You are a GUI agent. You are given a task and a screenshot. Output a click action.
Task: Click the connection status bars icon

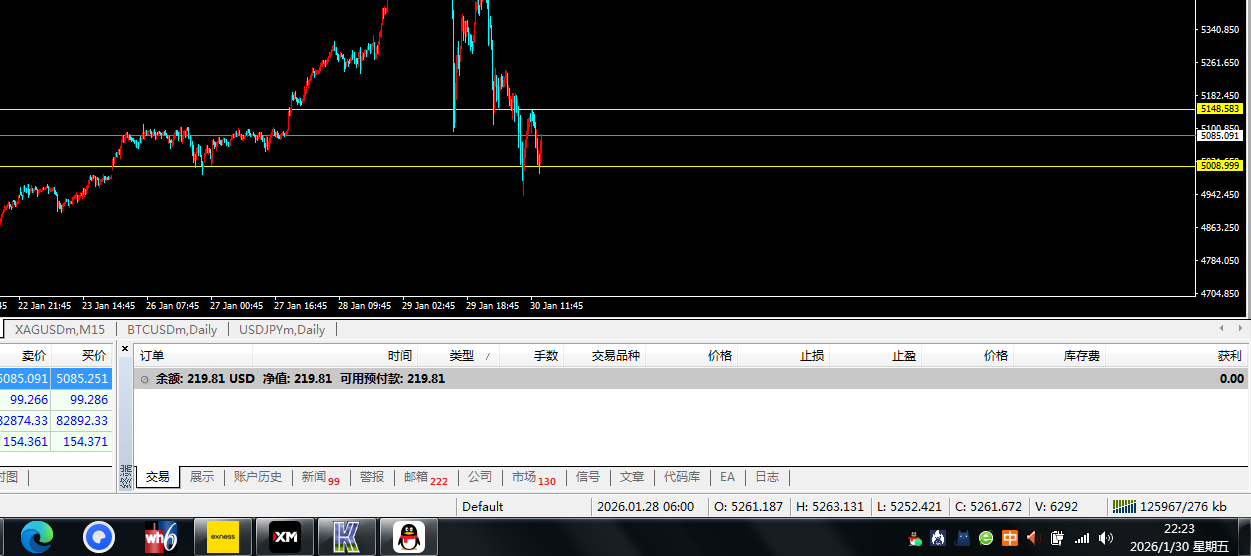click(x=1123, y=507)
